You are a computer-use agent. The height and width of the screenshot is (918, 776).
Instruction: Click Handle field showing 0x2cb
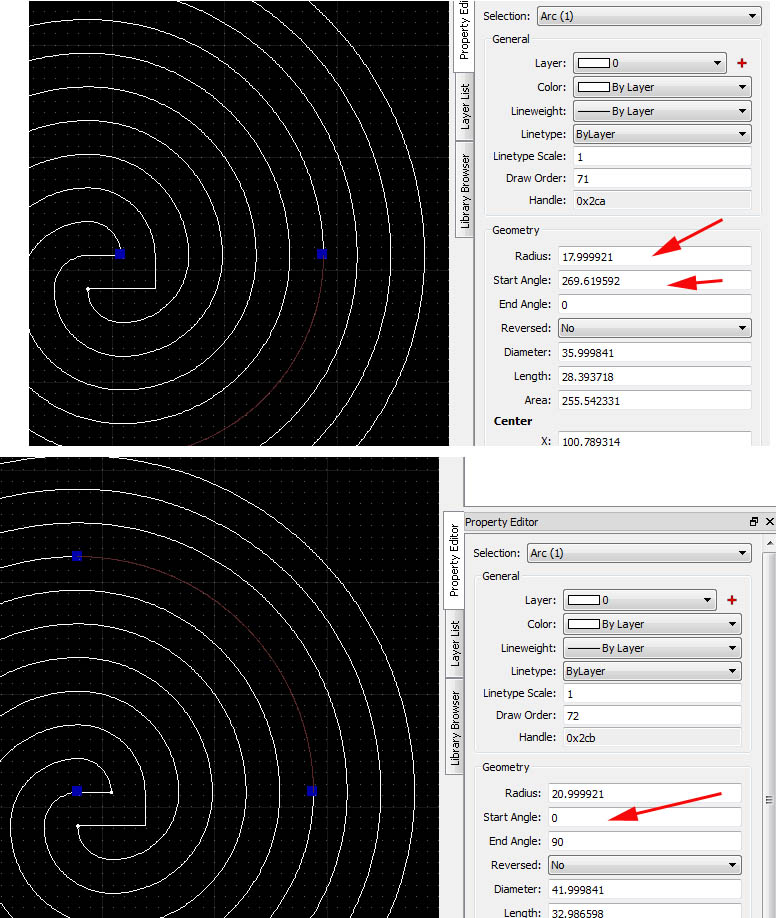pyautogui.click(x=652, y=738)
